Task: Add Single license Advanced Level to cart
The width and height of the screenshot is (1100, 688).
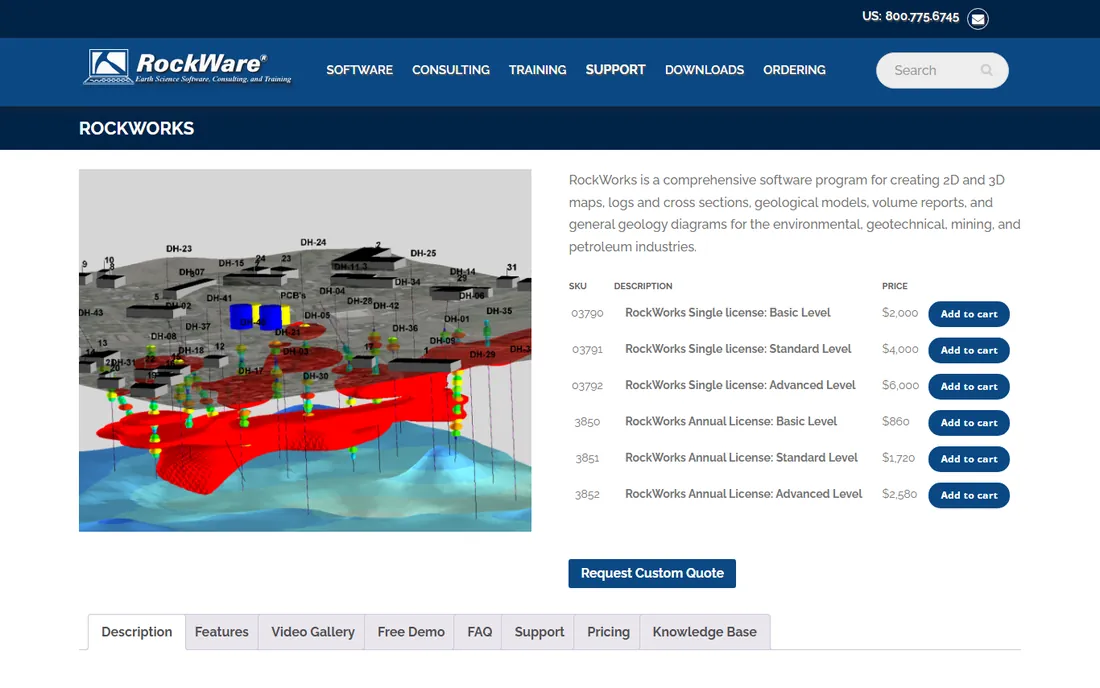Action: click(x=969, y=386)
